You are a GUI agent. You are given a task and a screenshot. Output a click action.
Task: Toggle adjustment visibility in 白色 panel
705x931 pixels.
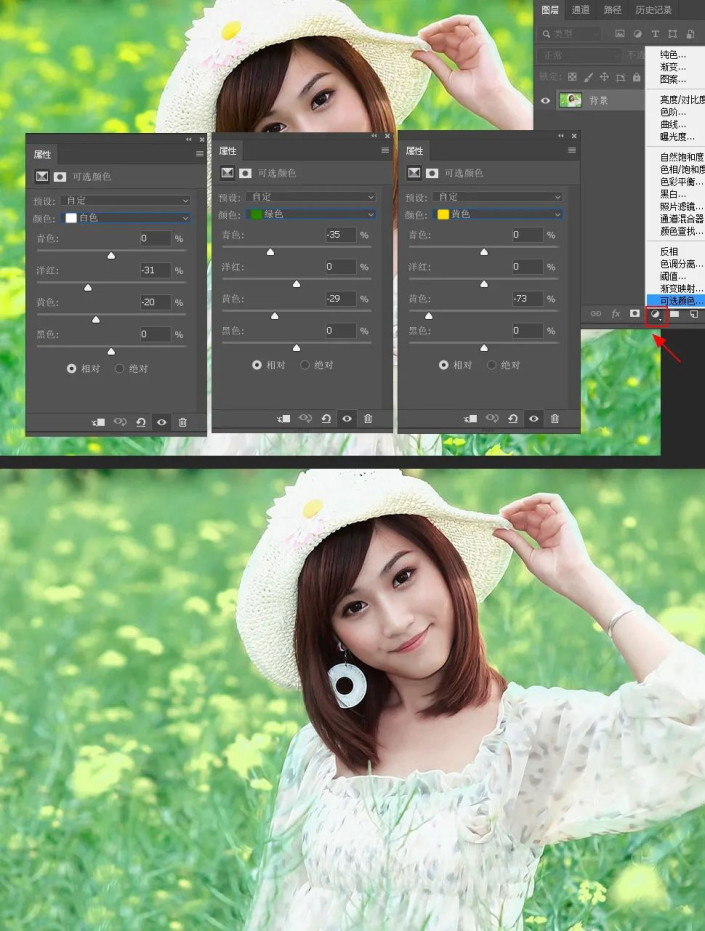point(162,422)
